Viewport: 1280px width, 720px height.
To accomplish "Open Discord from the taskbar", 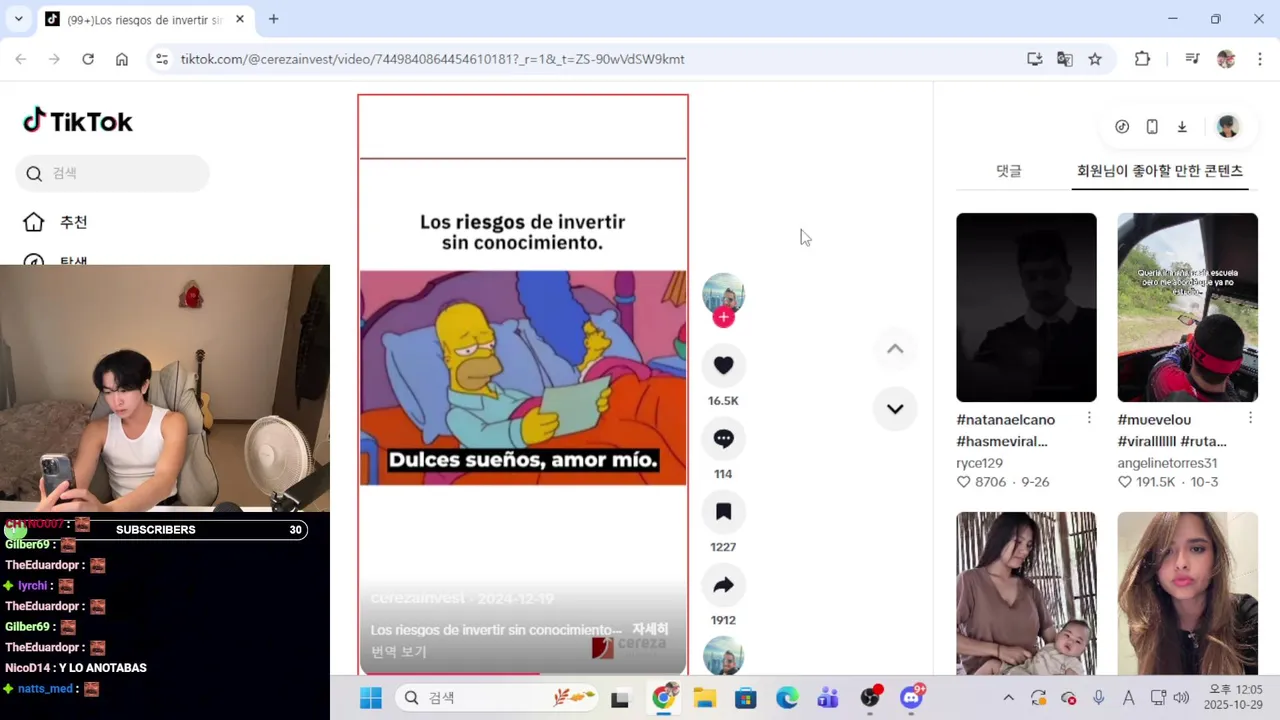I will tap(912, 698).
